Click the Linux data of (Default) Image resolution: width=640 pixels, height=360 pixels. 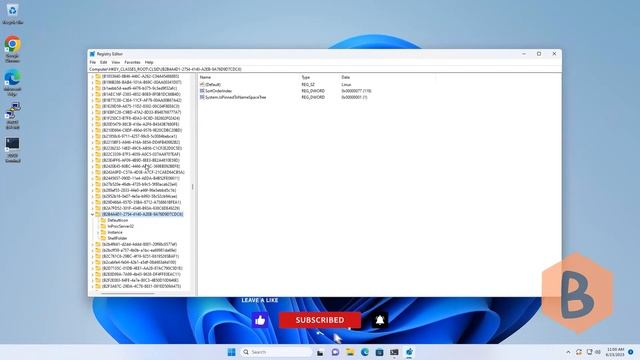click(346, 84)
